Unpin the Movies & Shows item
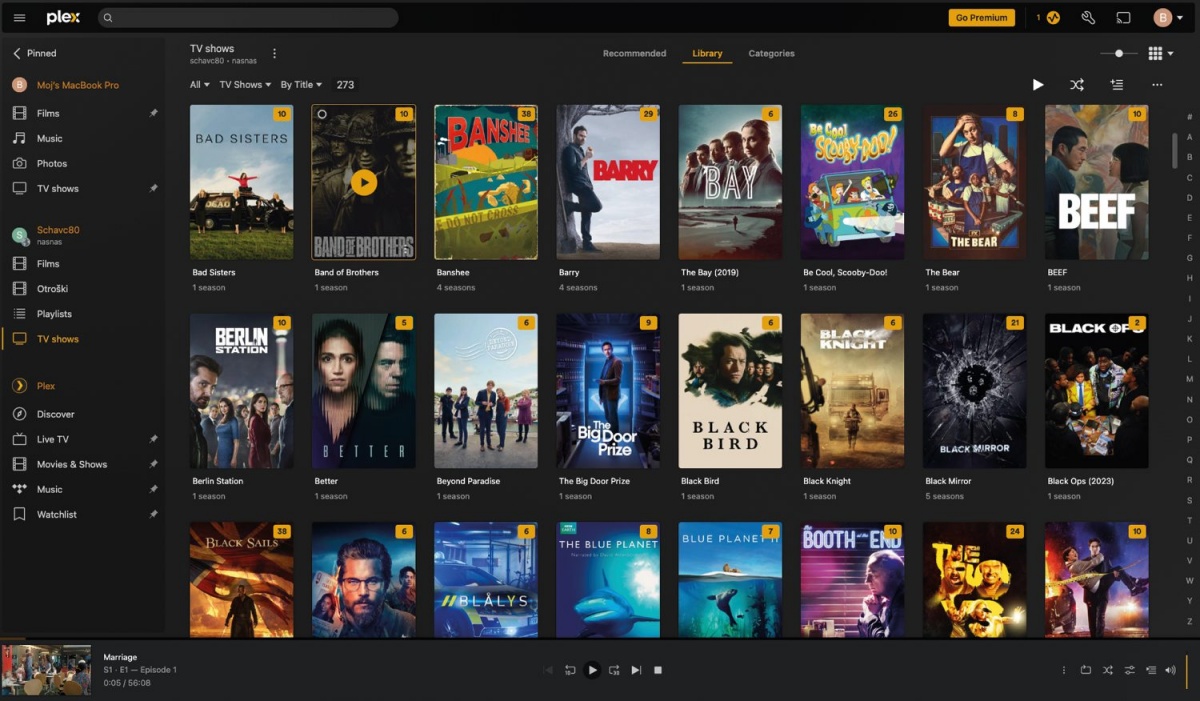 (153, 464)
